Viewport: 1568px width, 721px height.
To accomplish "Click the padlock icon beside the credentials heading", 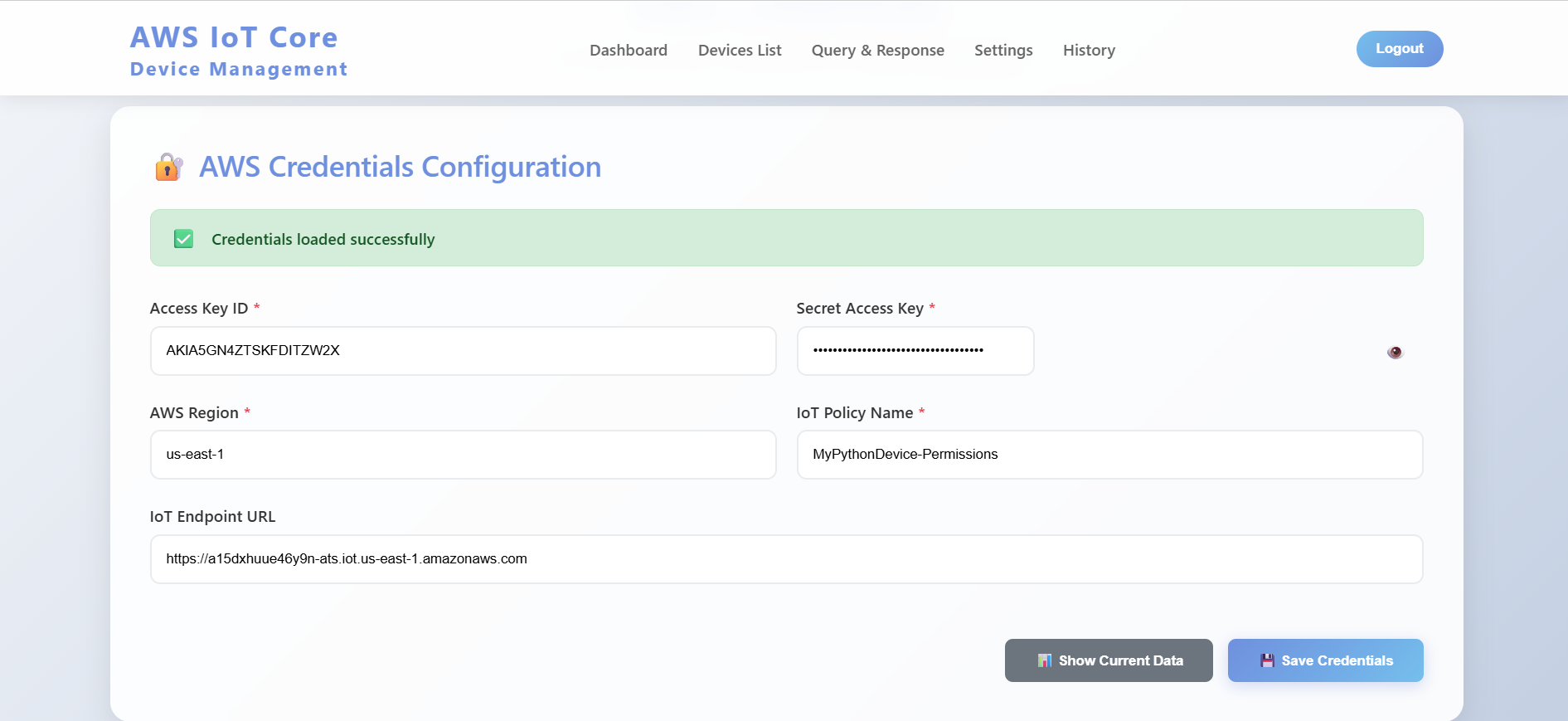I will pyautogui.click(x=168, y=167).
